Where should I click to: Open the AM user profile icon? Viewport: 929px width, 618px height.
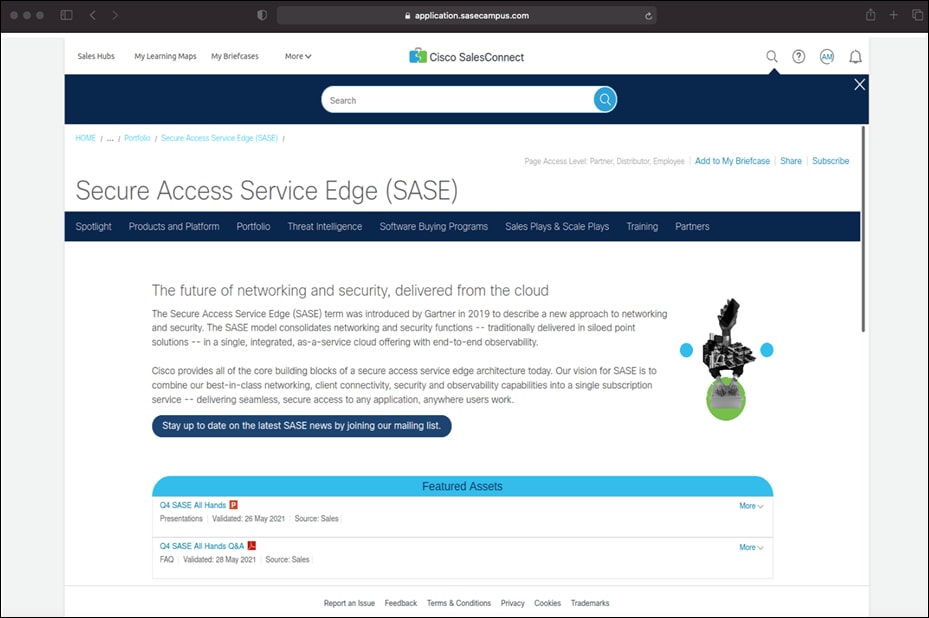827,56
